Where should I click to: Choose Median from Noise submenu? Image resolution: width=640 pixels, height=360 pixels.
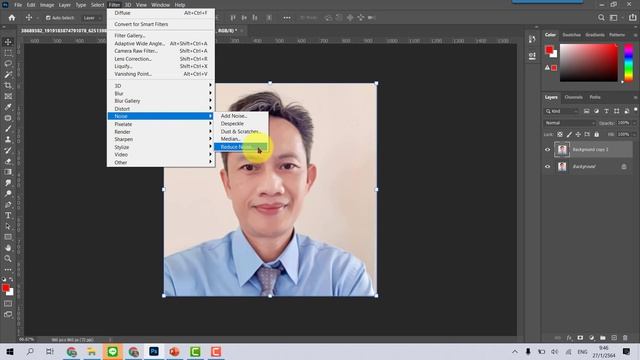coord(241,139)
